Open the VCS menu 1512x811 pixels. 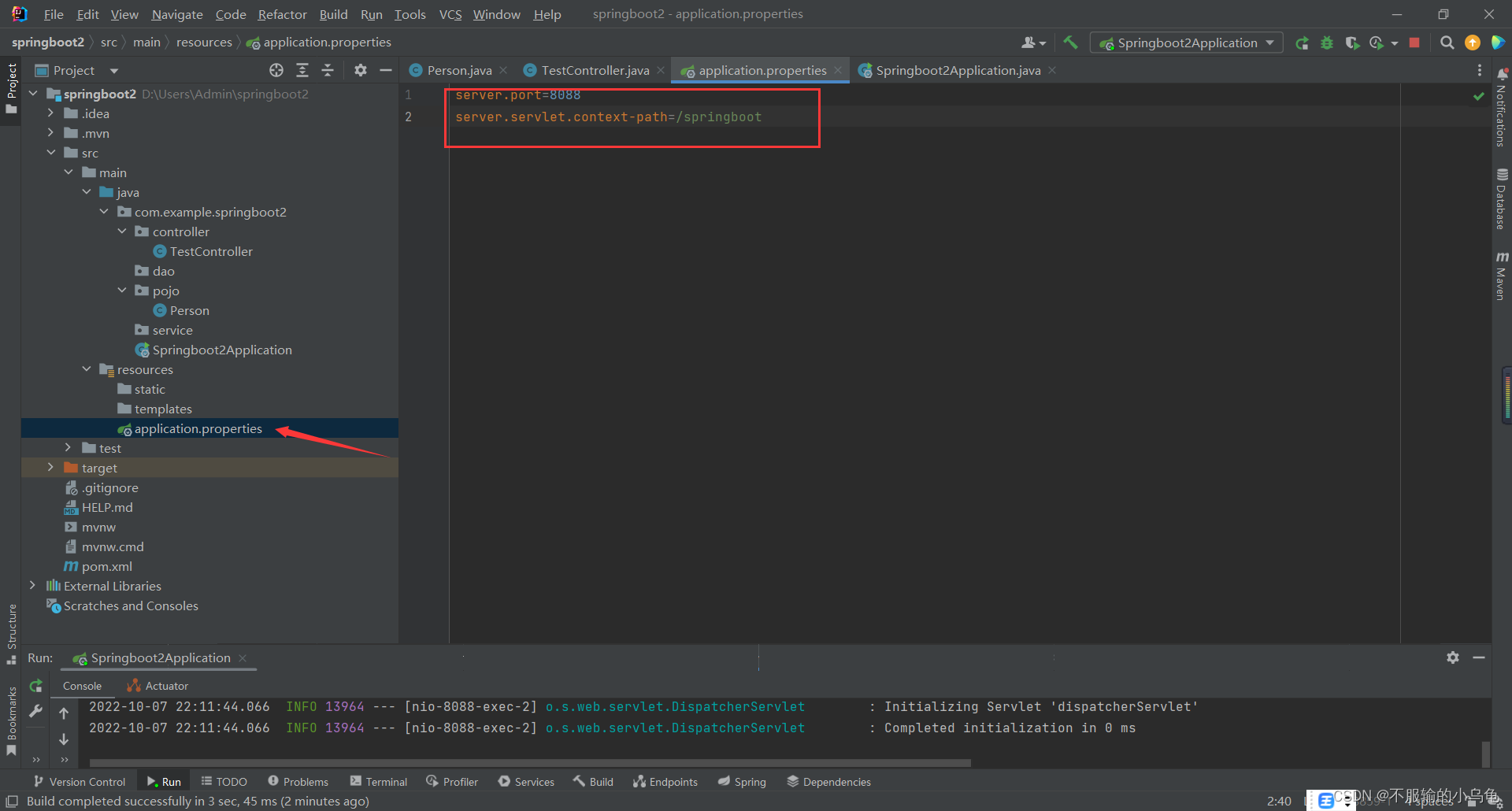tap(450, 14)
